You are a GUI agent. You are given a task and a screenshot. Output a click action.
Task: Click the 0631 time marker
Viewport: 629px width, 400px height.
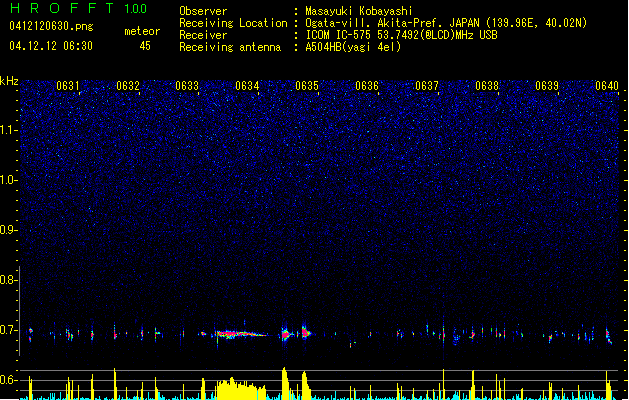[x=68, y=85]
